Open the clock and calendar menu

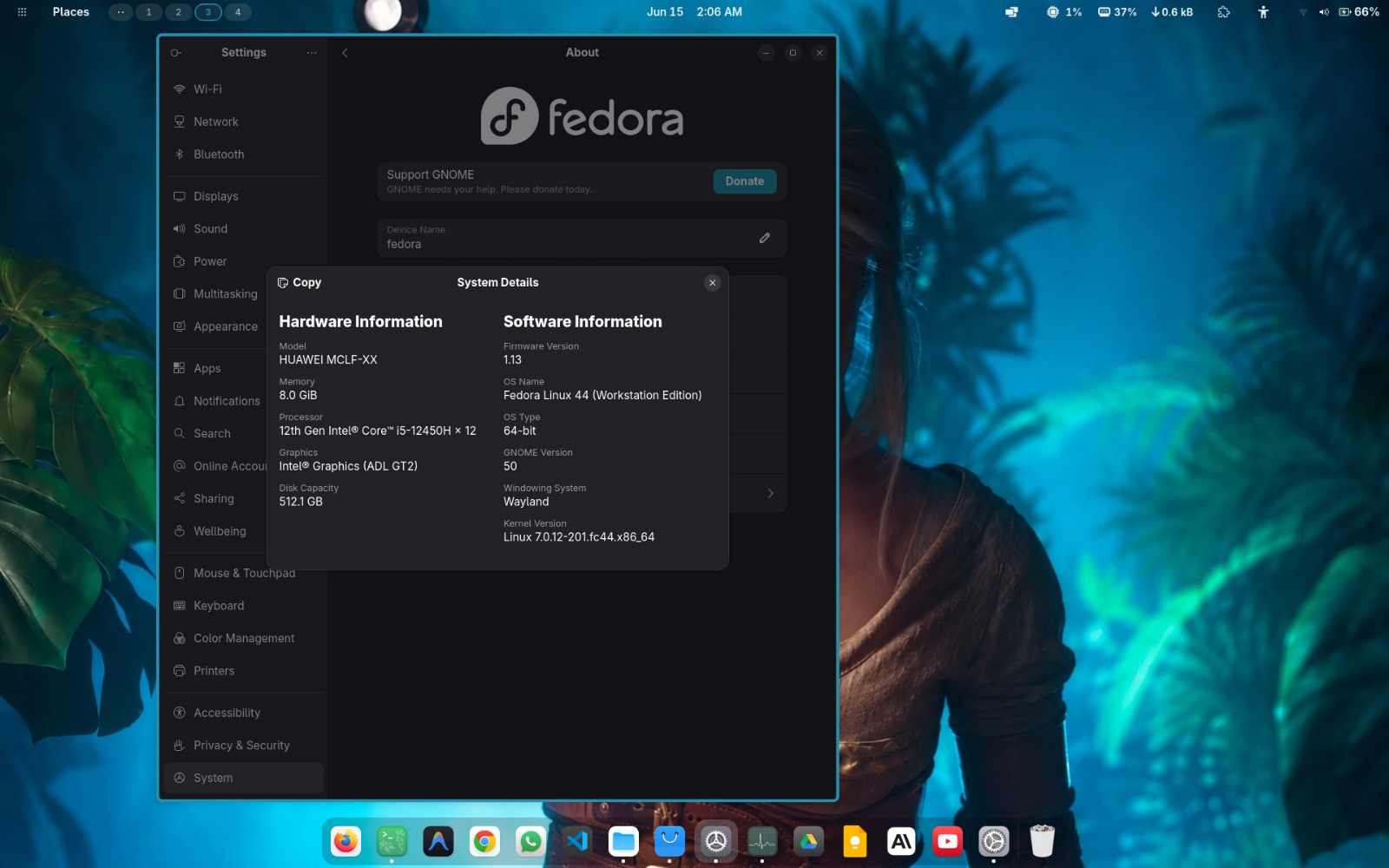tap(694, 12)
